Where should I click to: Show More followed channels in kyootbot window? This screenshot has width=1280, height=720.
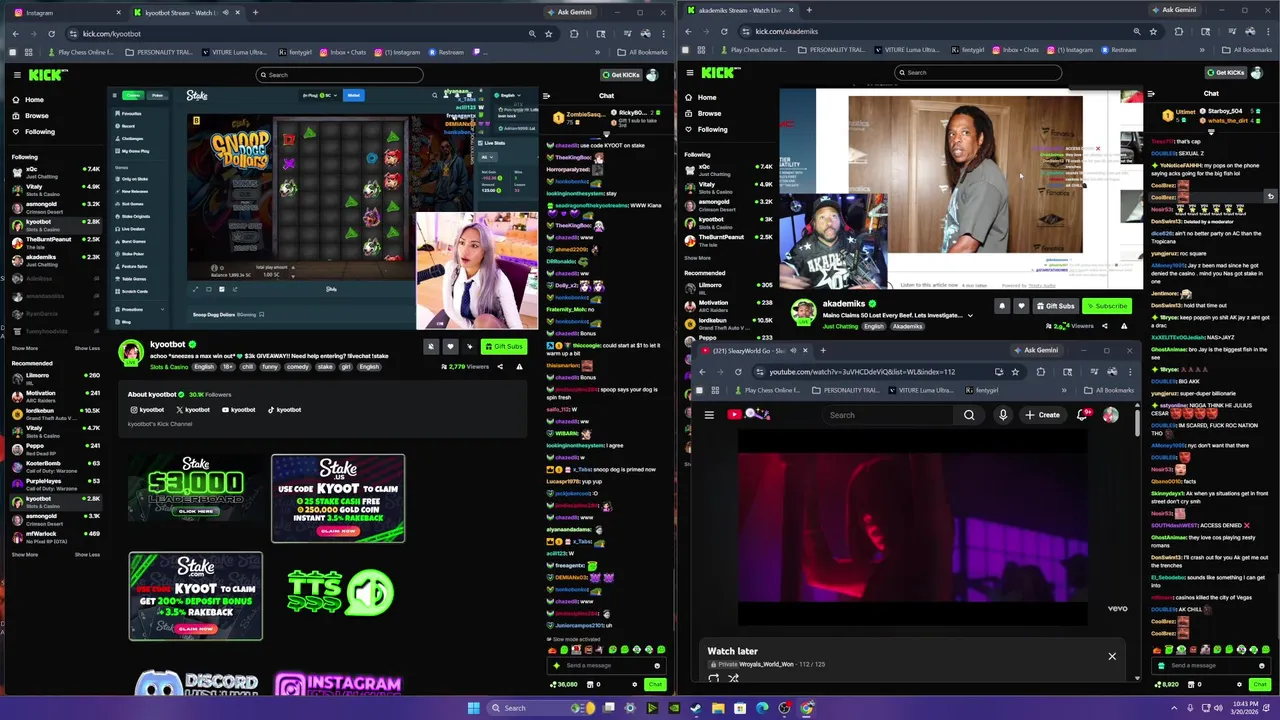(25, 348)
